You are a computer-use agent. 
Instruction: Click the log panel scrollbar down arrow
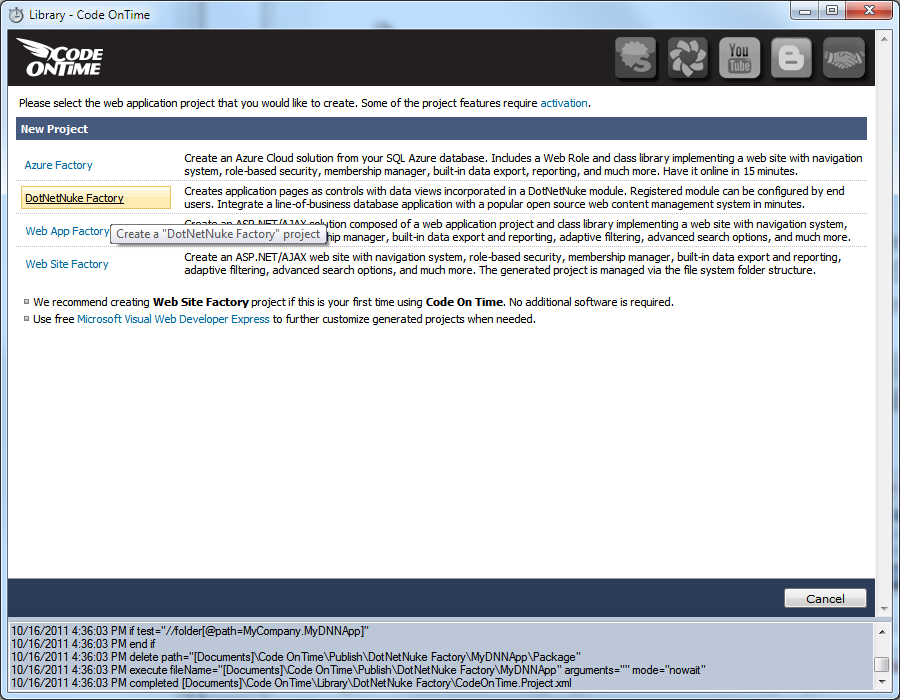pyautogui.click(x=881, y=682)
